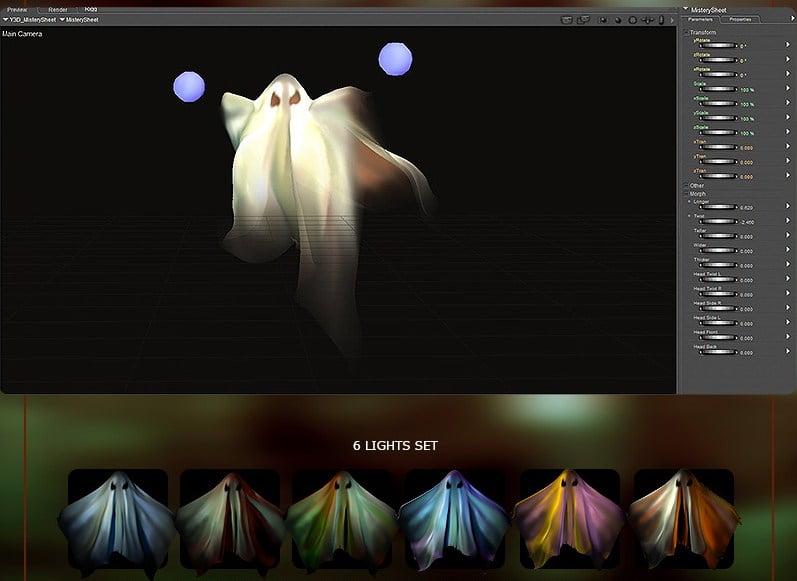Open the yTran parameter menu arrow
Viewport: 797px width, 581px height.
pyautogui.click(x=788, y=161)
